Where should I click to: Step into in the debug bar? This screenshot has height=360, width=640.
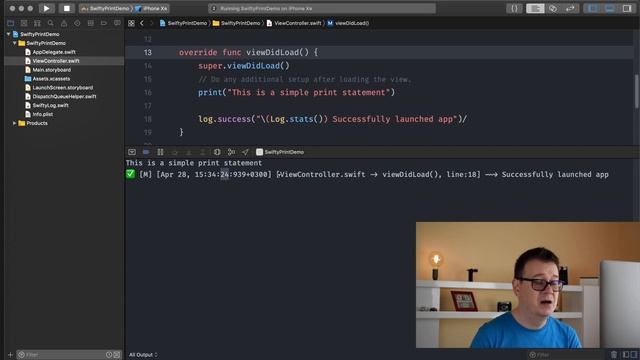click(188, 152)
